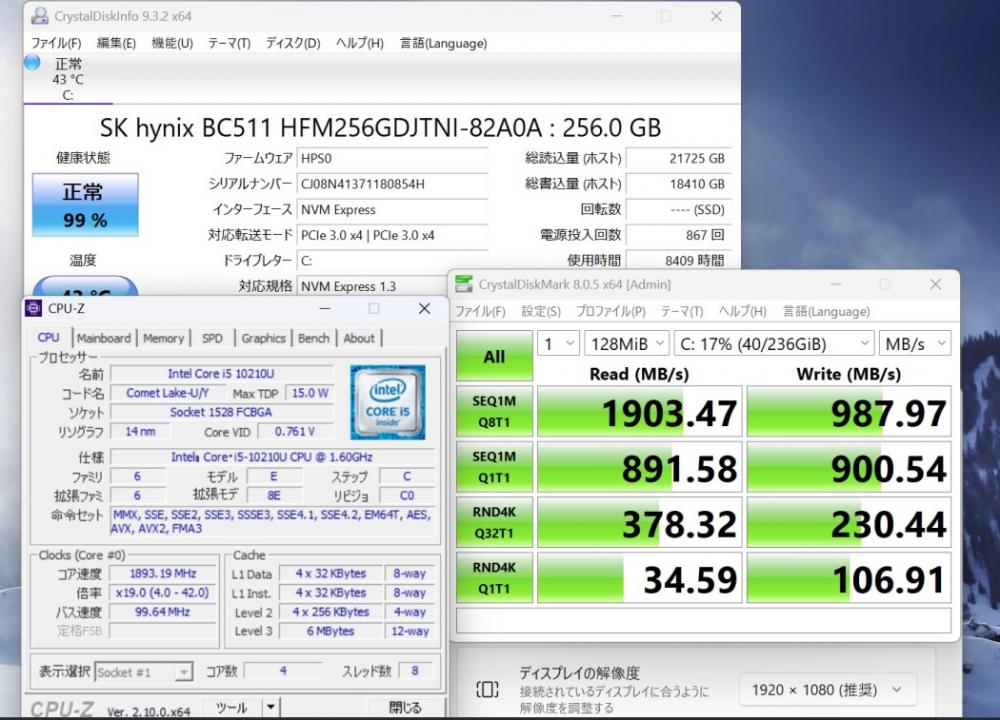
Task: Open テーマ(T) menu in CrystalDiskMark
Action: tap(682, 311)
